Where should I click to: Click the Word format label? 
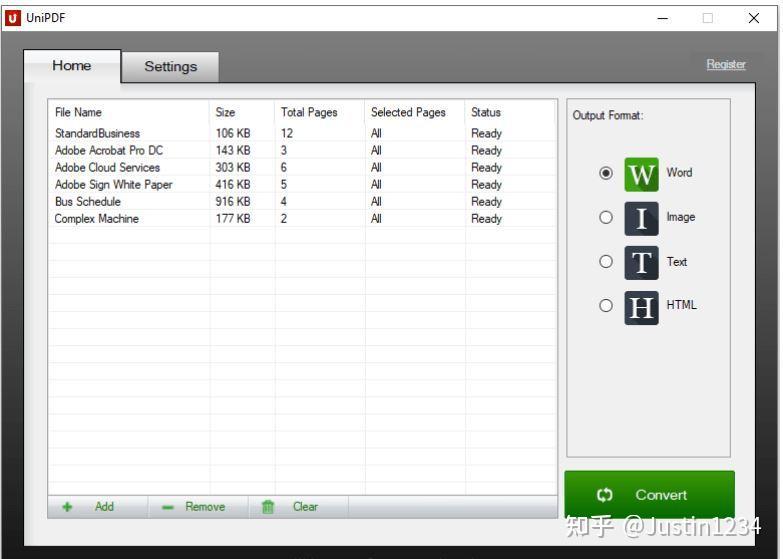tap(679, 173)
